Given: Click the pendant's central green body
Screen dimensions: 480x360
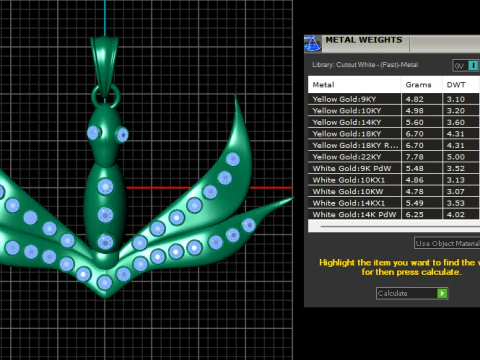Looking at the screenshot, I should pyautogui.click(x=105, y=208).
